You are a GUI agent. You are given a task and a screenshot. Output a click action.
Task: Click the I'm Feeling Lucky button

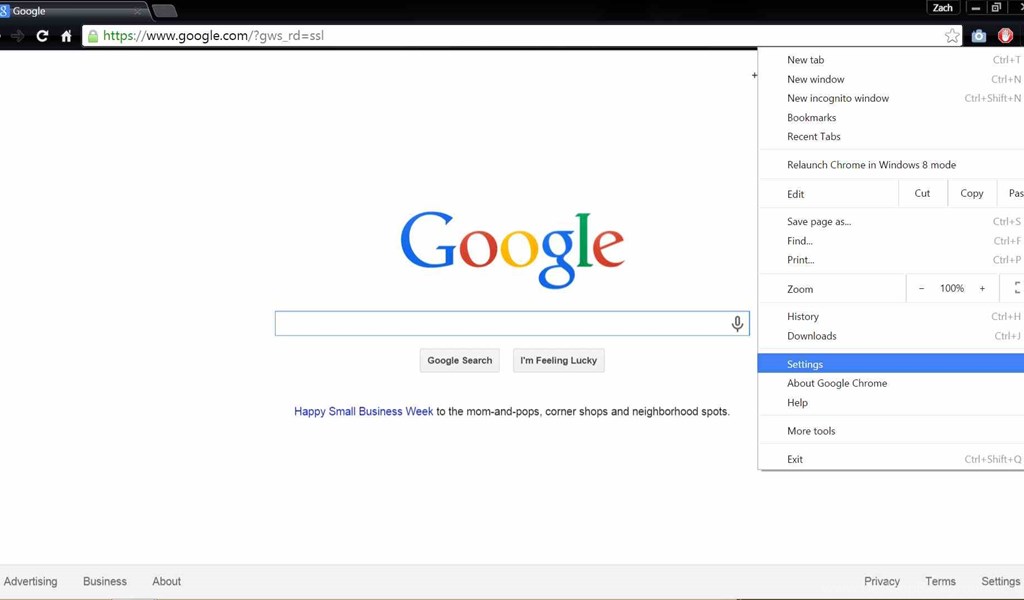[558, 360]
